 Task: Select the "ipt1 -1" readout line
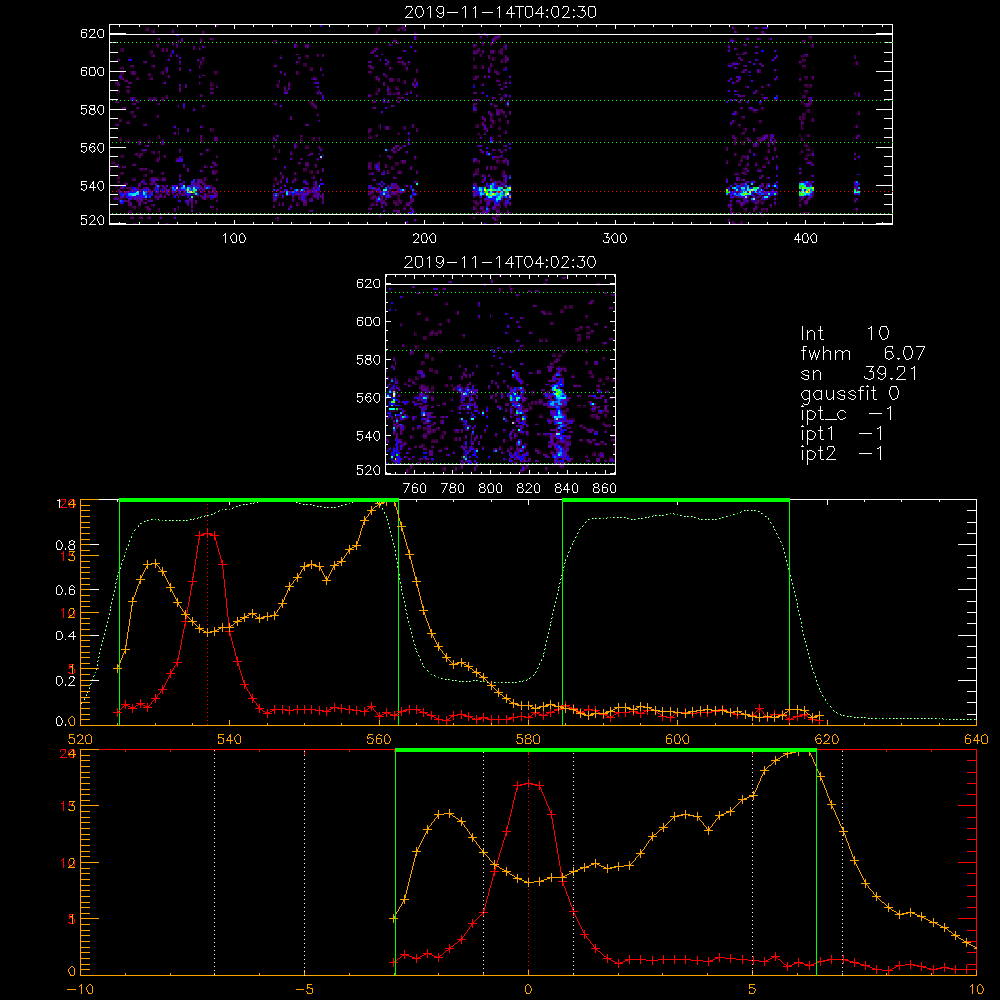point(842,434)
